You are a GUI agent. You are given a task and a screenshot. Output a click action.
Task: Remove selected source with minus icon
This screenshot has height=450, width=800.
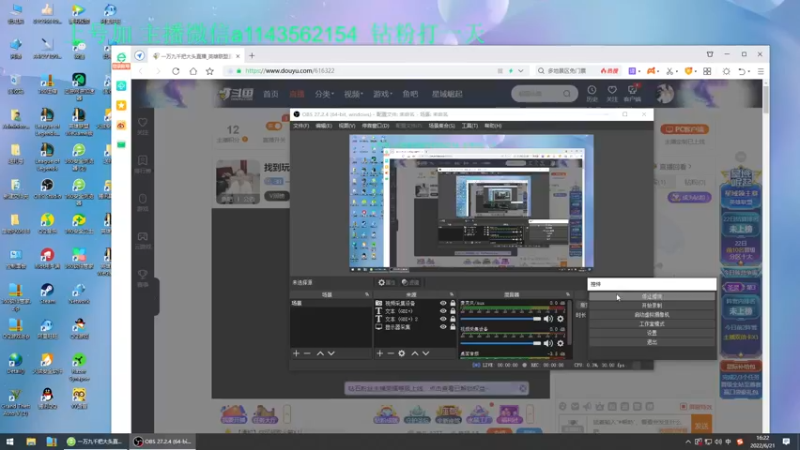[x=390, y=353]
